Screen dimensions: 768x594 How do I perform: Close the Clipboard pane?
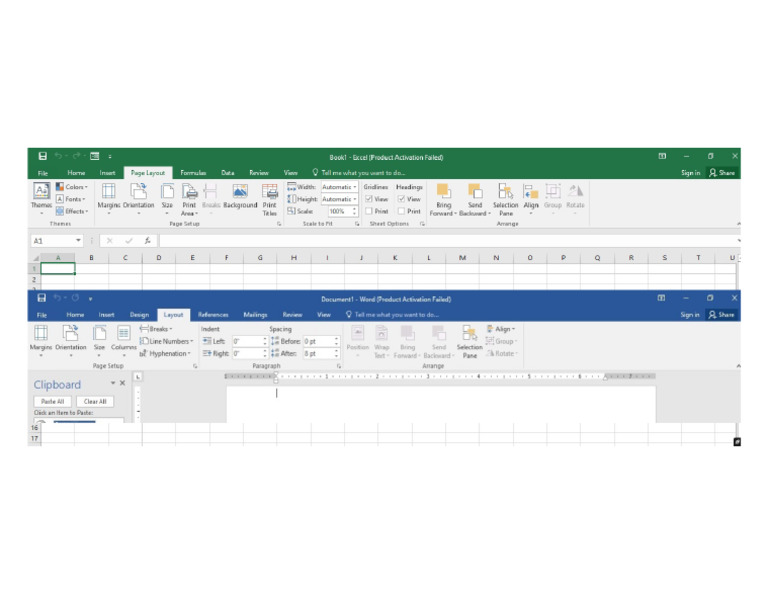click(122, 383)
